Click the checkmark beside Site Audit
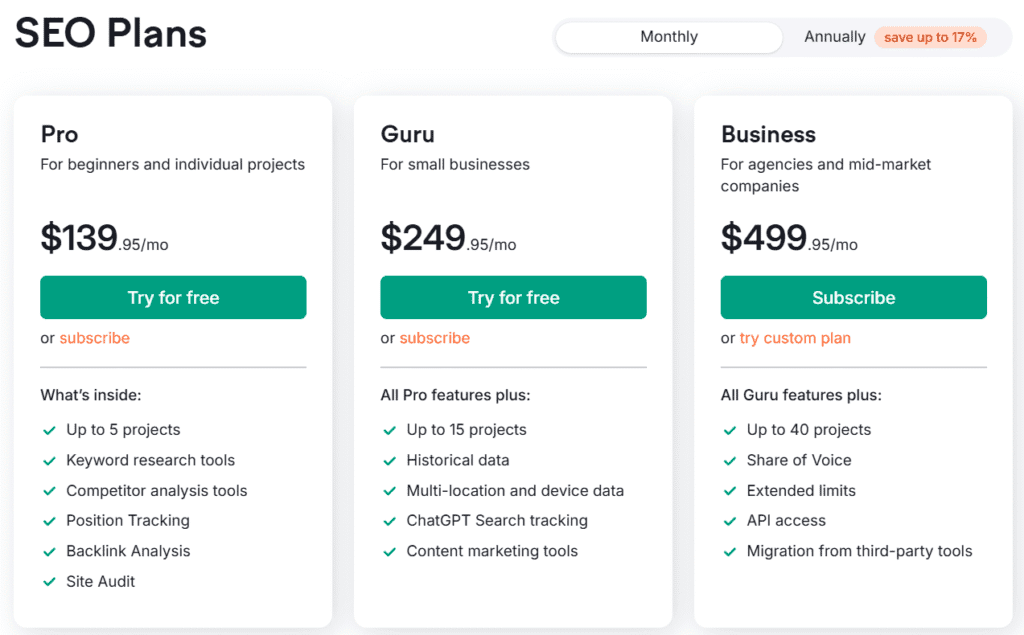This screenshot has width=1024, height=635. (49, 581)
